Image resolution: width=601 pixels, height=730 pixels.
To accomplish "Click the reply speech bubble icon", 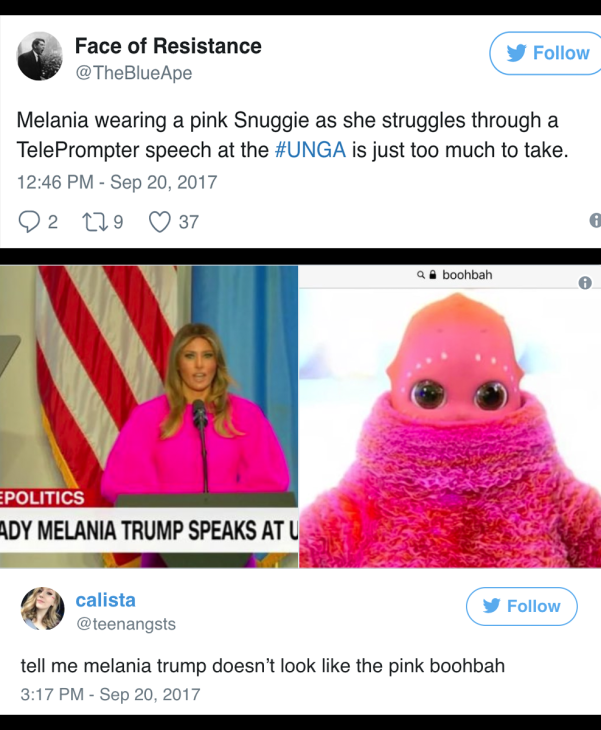I will click(29, 222).
